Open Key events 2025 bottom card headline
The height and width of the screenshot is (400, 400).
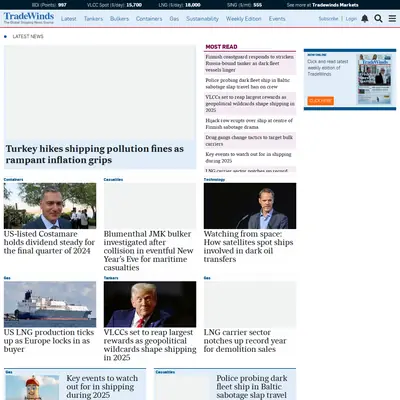(x=102, y=387)
